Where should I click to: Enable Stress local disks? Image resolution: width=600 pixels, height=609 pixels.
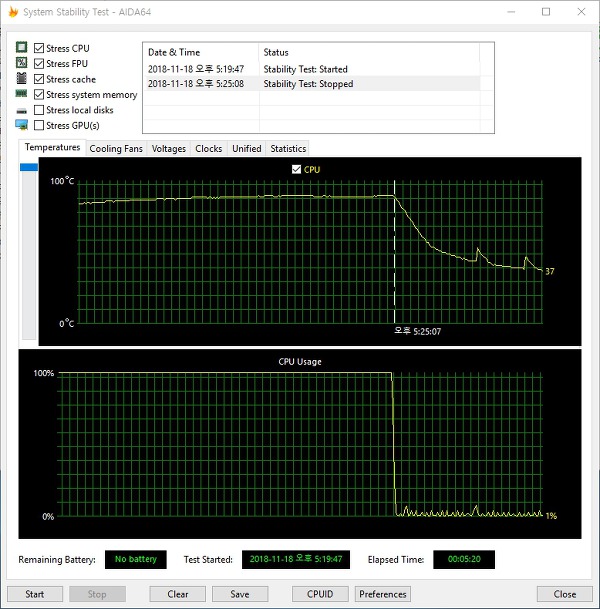click(39, 110)
